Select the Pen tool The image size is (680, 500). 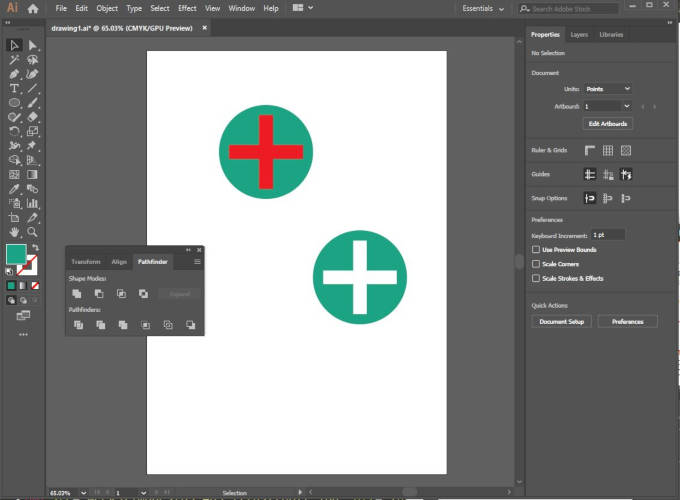[14, 74]
